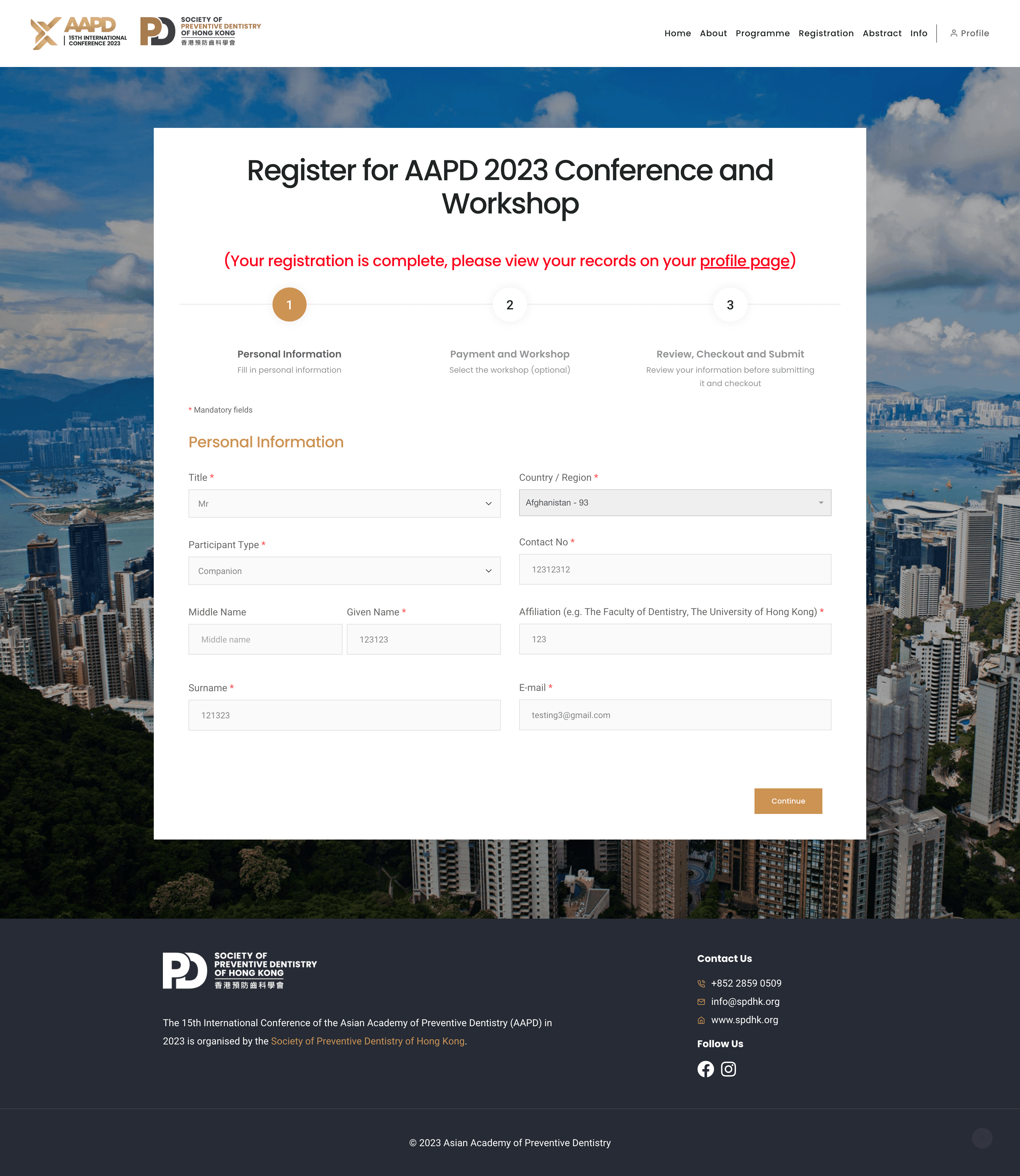Click the Society of Preventive Dentistry header logo

(200, 31)
